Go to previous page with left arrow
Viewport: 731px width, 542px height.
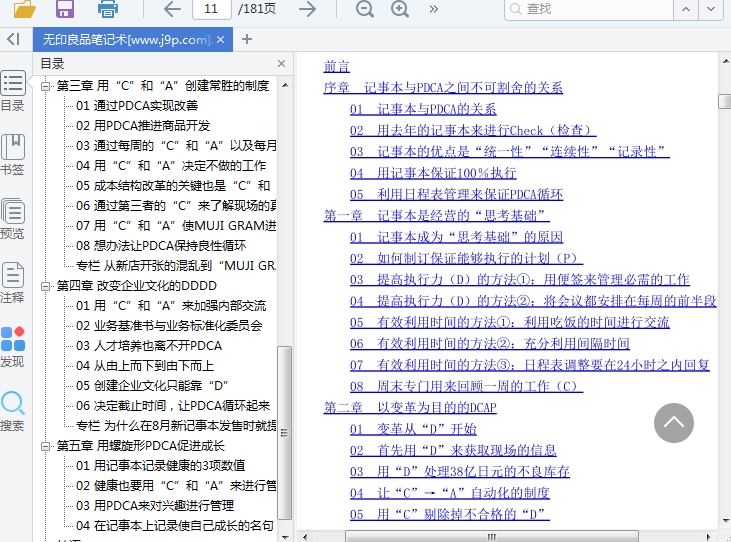172,9
